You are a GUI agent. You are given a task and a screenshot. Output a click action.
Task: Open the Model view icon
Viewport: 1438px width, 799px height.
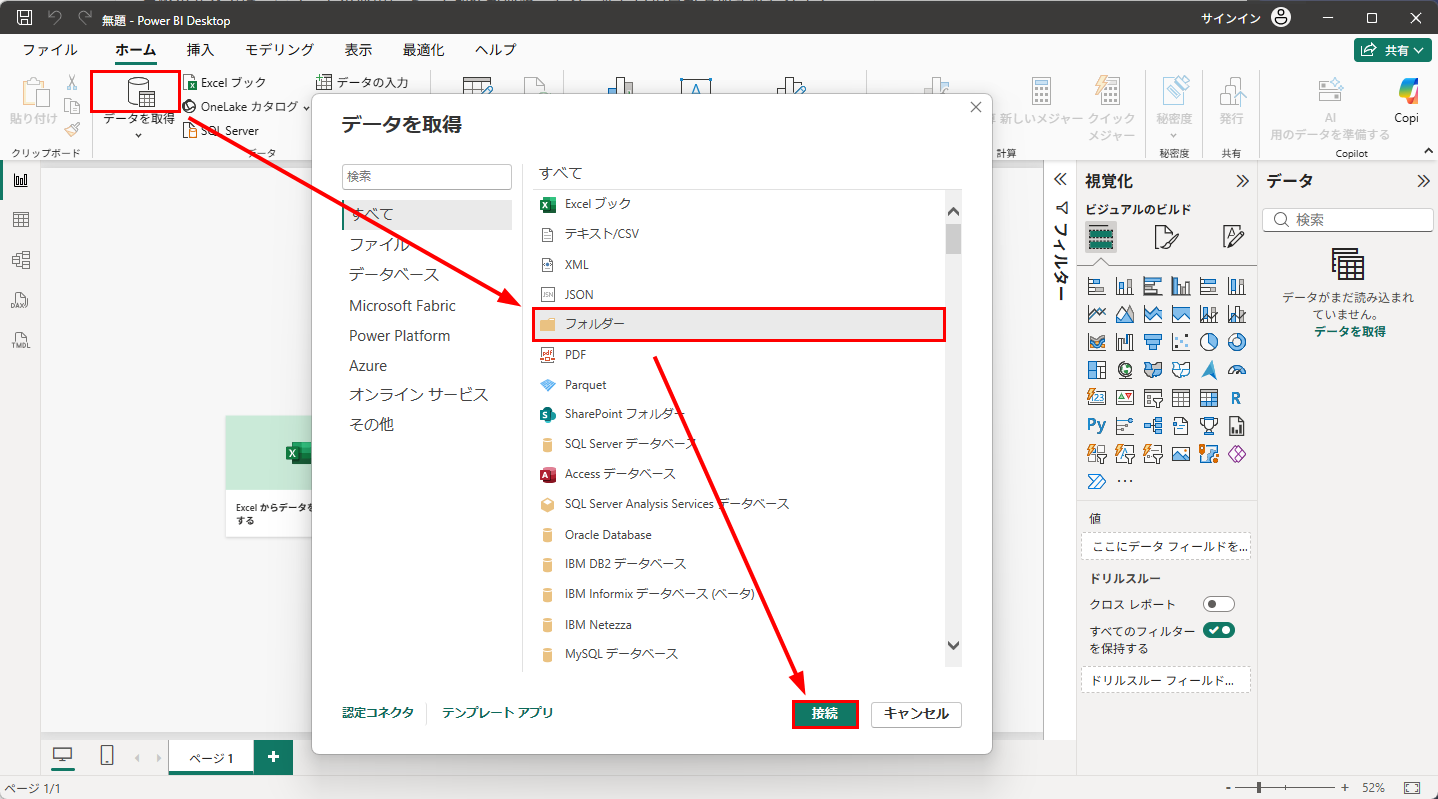[x=20, y=260]
